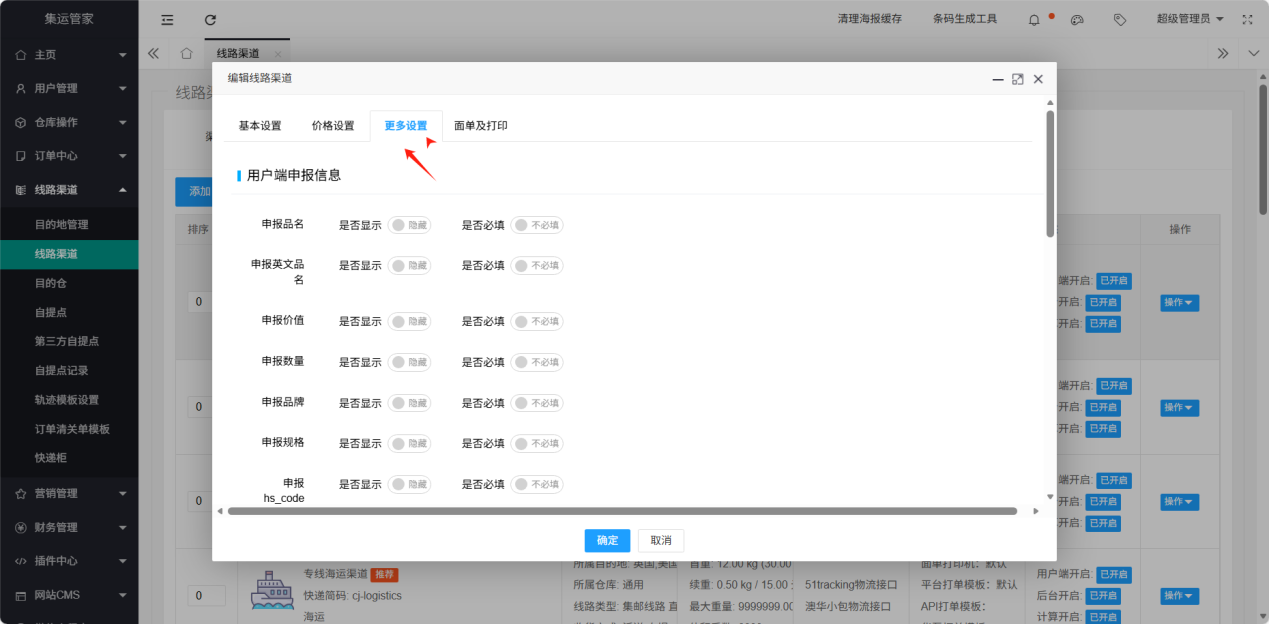Open 第三方自提点 in sidebar
This screenshot has height=624, width=1269.
[x=69, y=341]
